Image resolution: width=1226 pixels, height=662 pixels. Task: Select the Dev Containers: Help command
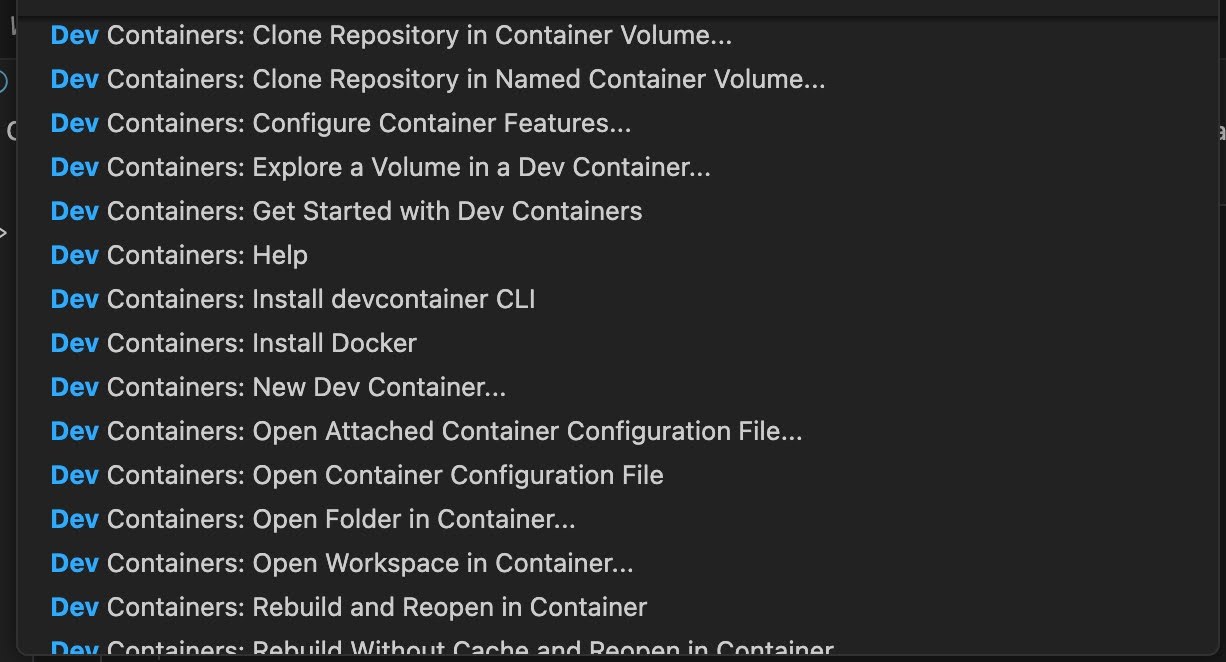point(178,255)
